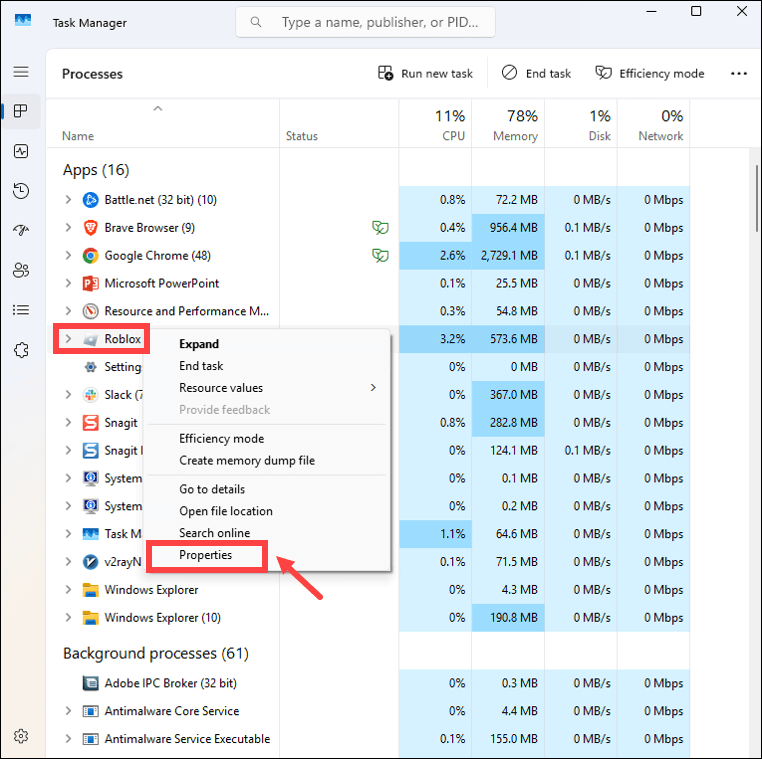762x759 pixels.
Task: Expand the Roblox process tree
Action: coord(68,339)
